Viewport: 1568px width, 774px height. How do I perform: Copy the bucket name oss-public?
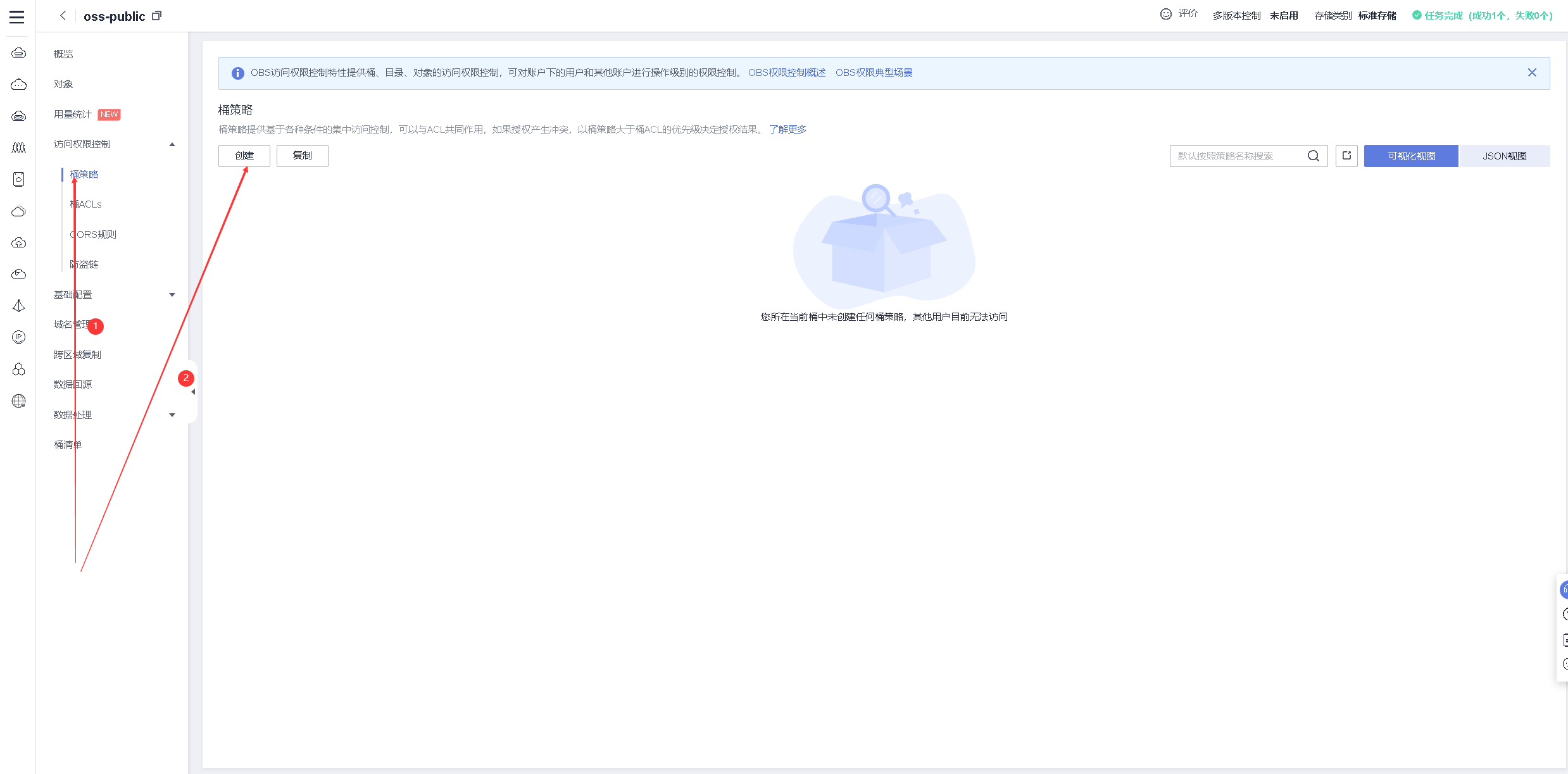tap(157, 16)
